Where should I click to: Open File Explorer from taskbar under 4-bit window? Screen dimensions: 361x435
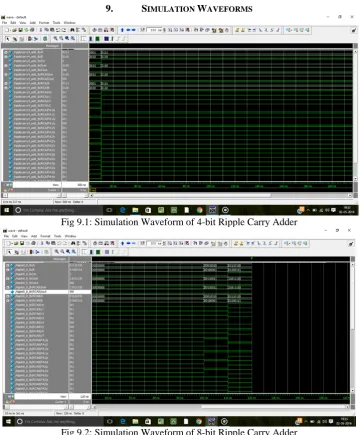pyautogui.click(x=135, y=210)
